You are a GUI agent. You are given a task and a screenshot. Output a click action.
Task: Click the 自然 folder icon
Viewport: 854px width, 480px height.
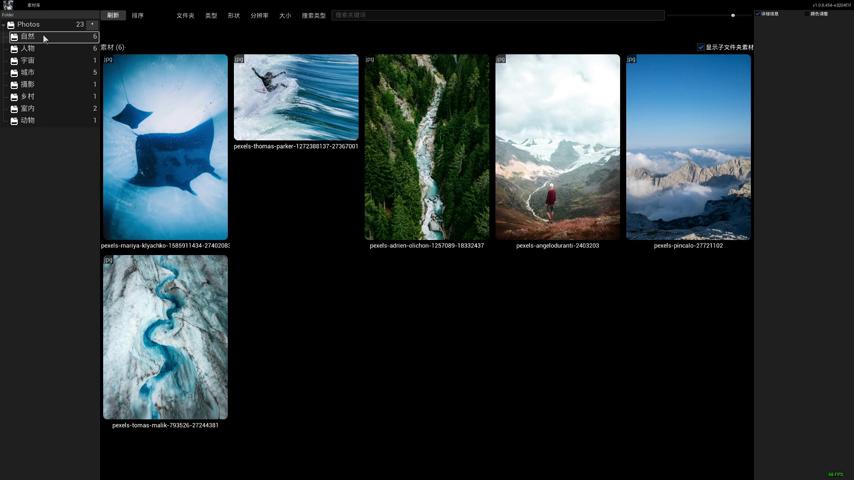click(x=14, y=37)
